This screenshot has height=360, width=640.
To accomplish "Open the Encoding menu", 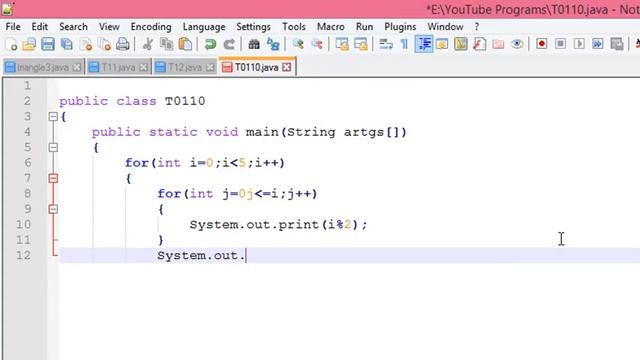I will coord(151,27).
